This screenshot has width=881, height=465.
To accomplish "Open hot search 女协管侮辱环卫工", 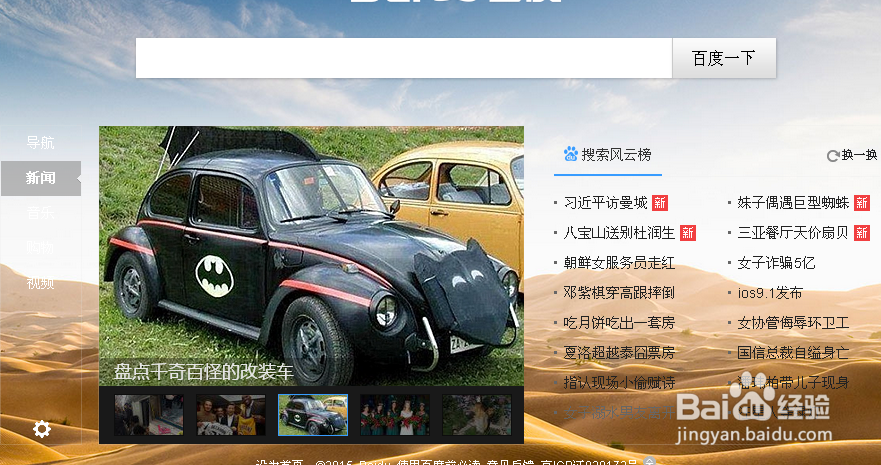I will [793, 323].
